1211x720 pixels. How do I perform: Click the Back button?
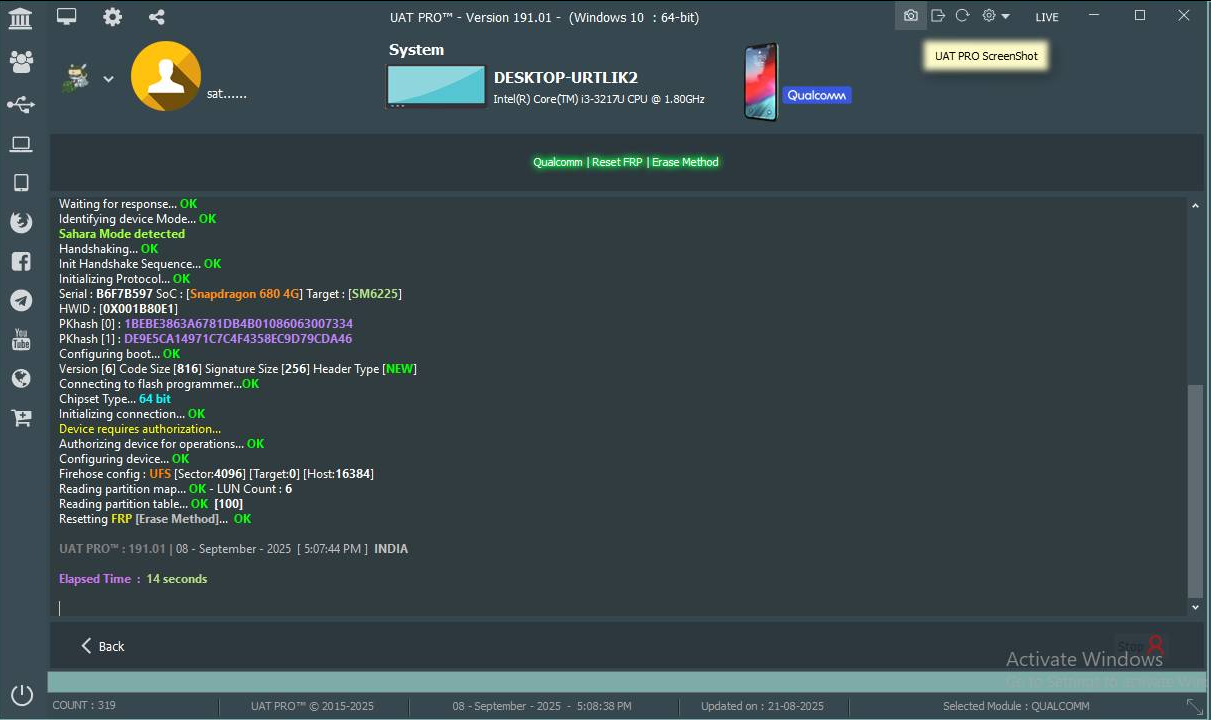tap(103, 646)
